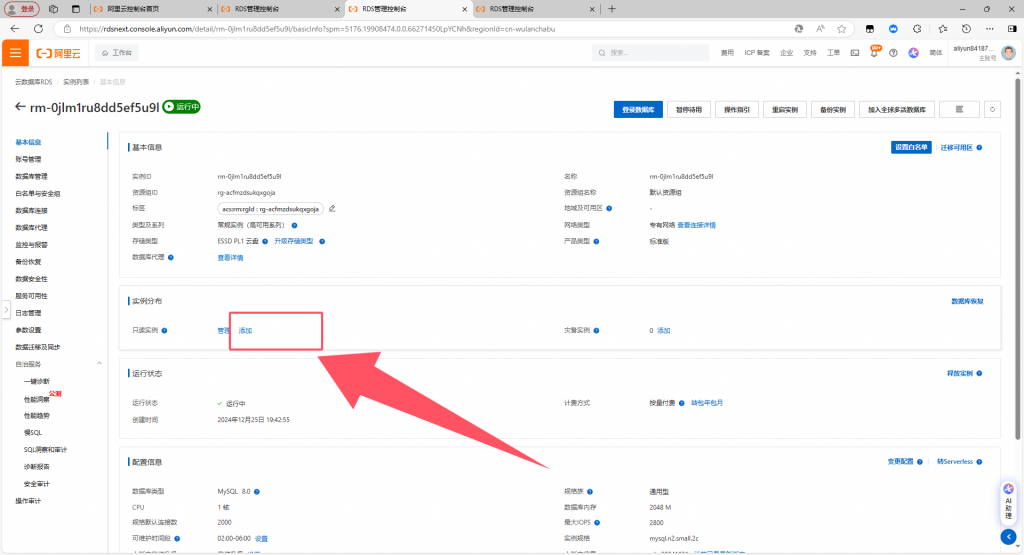This screenshot has width=1024, height=555.
Task: Click info icon next to 只读实例
Action: [164, 330]
